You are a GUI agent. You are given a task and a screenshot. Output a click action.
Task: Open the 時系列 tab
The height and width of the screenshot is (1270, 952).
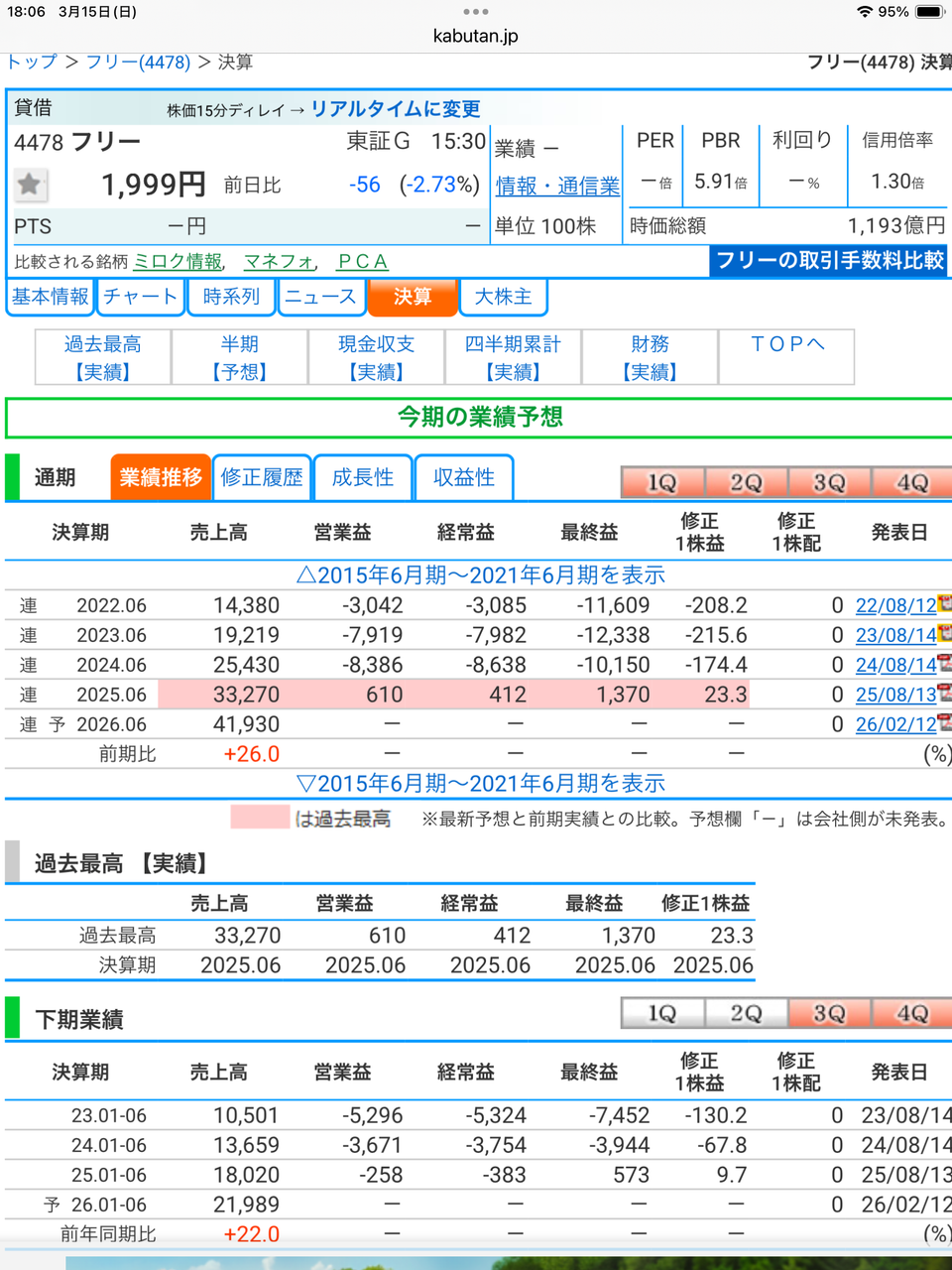pos(230,296)
